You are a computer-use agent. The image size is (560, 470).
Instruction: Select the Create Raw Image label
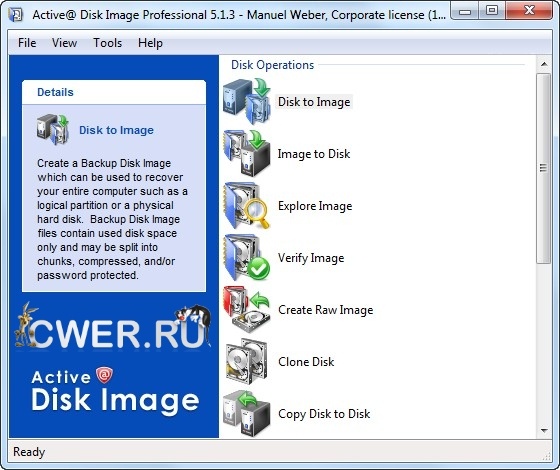click(x=326, y=310)
